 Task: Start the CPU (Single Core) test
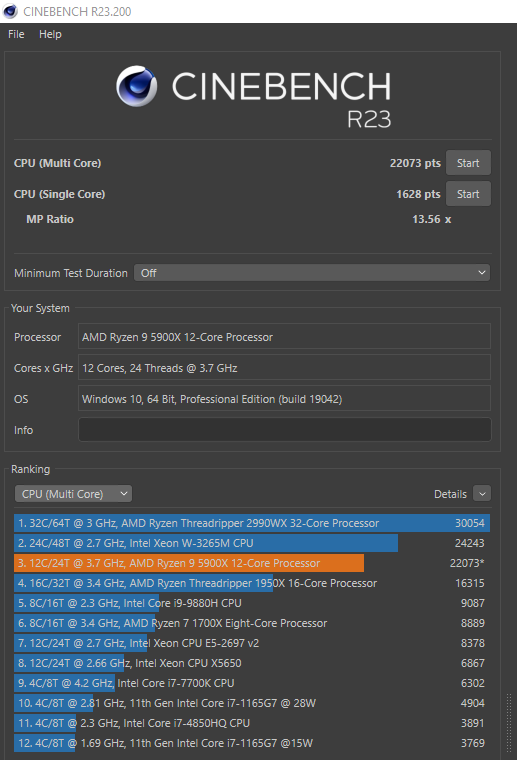[x=468, y=194]
